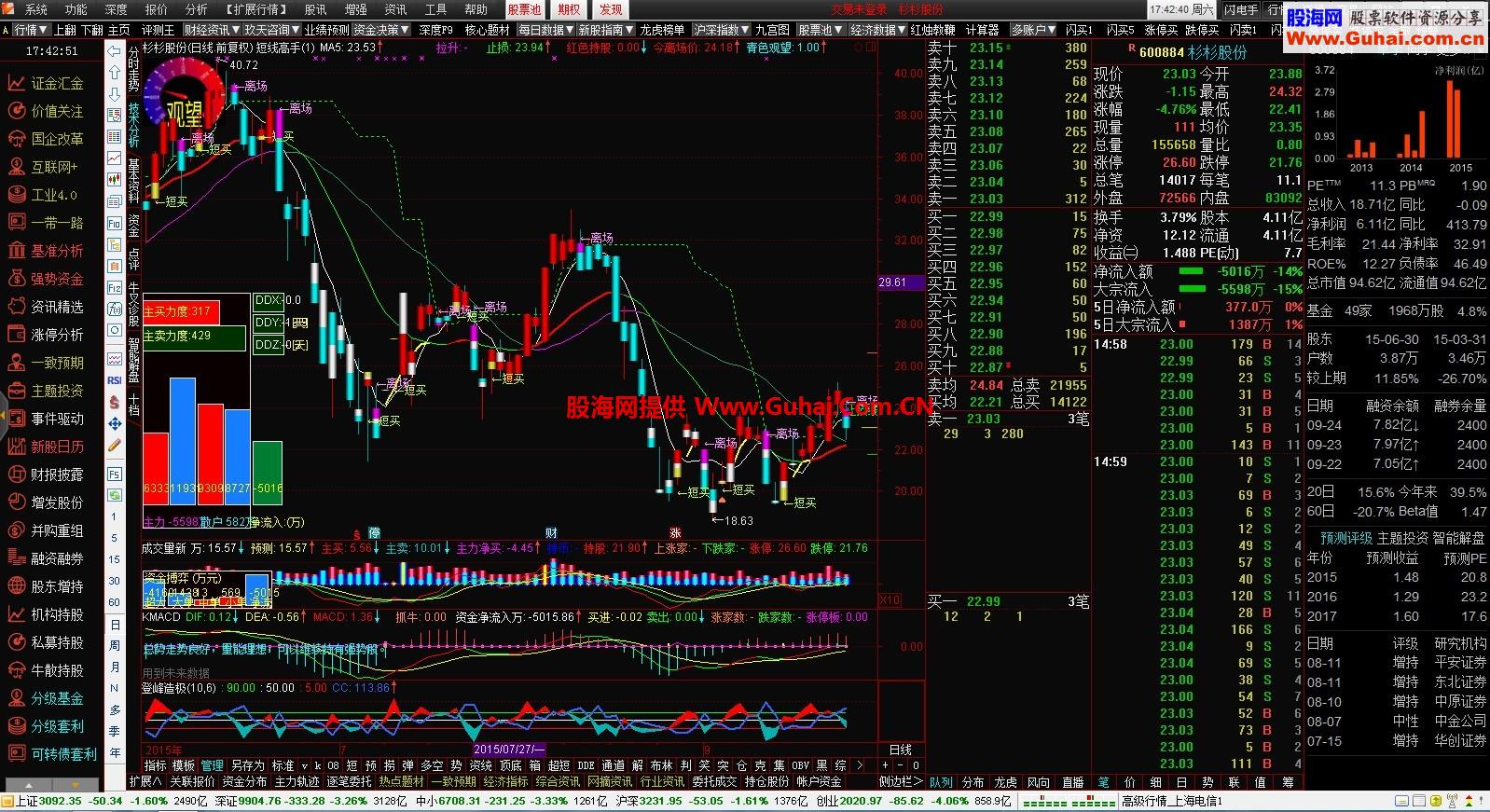Open the 龙虎榜单 toolbar button
The width and height of the screenshot is (1490, 812).
[x=662, y=30]
